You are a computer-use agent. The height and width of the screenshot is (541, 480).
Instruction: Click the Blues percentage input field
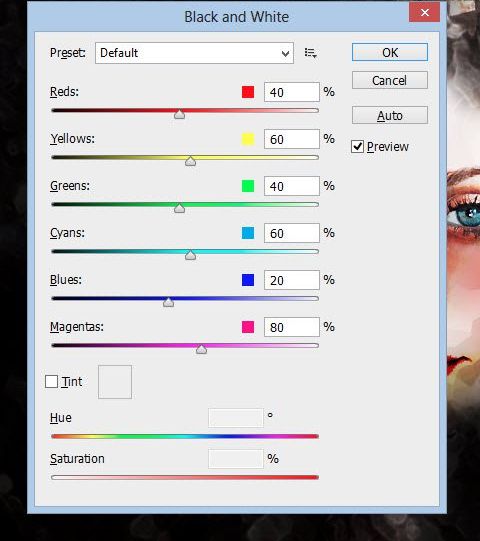coord(292,280)
